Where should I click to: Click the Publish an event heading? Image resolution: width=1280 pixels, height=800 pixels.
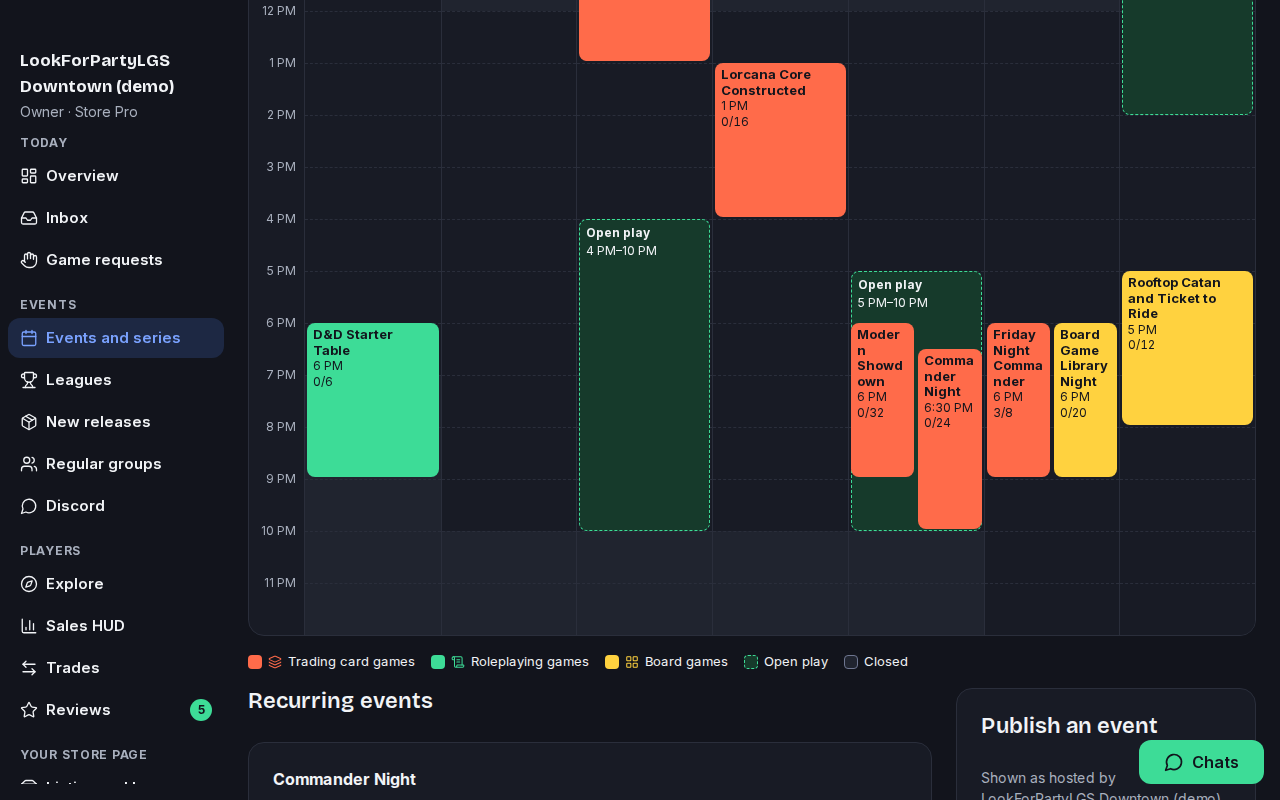tap(1069, 726)
